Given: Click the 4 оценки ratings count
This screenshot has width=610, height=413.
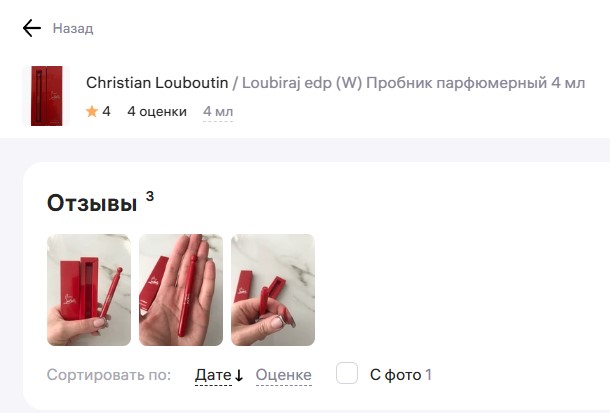Looking at the screenshot, I should tap(157, 112).
